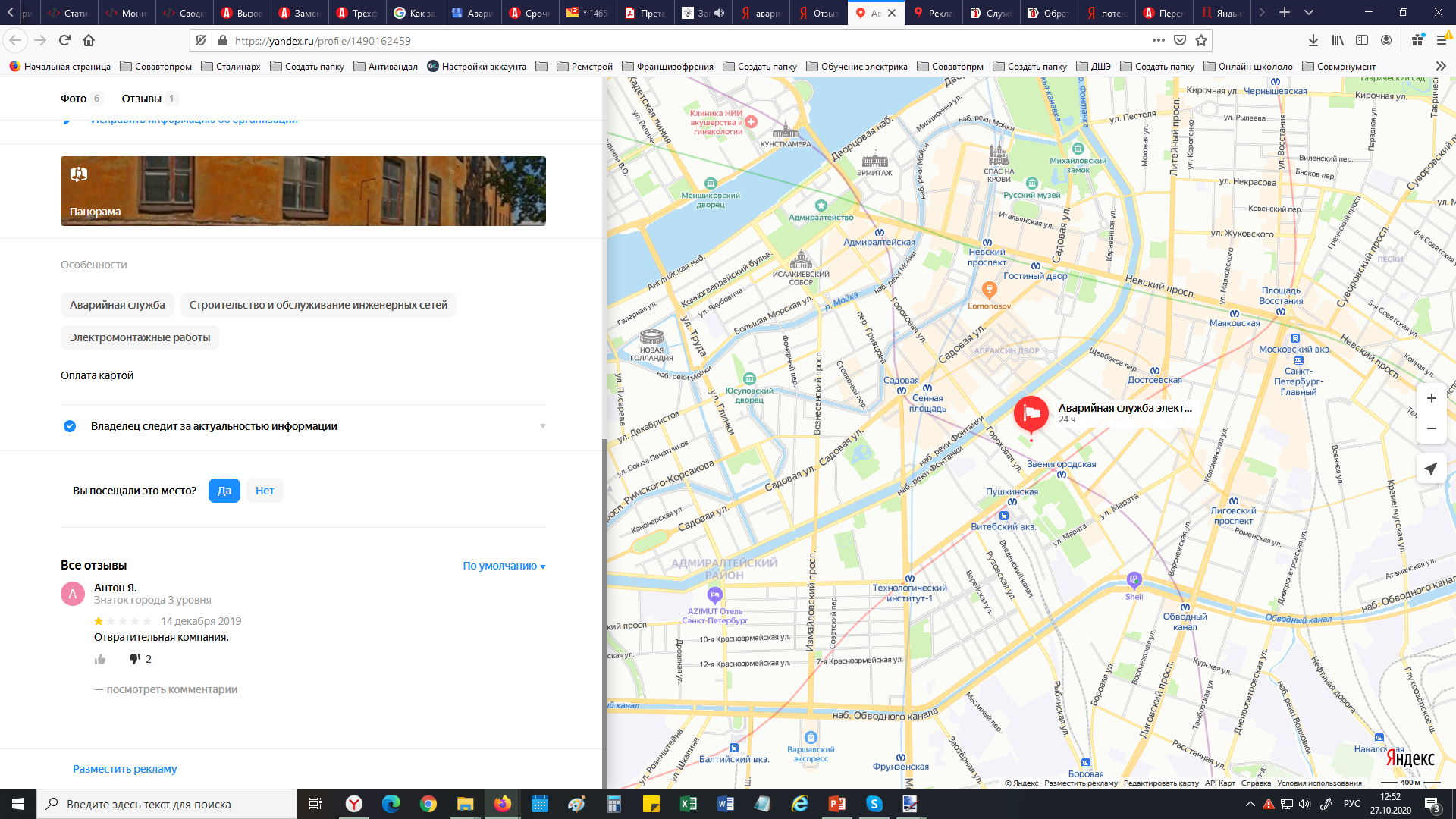Open Excel from the Windows taskbar
The height and width of the screenshot is (819, 1456).
point(689,804)
